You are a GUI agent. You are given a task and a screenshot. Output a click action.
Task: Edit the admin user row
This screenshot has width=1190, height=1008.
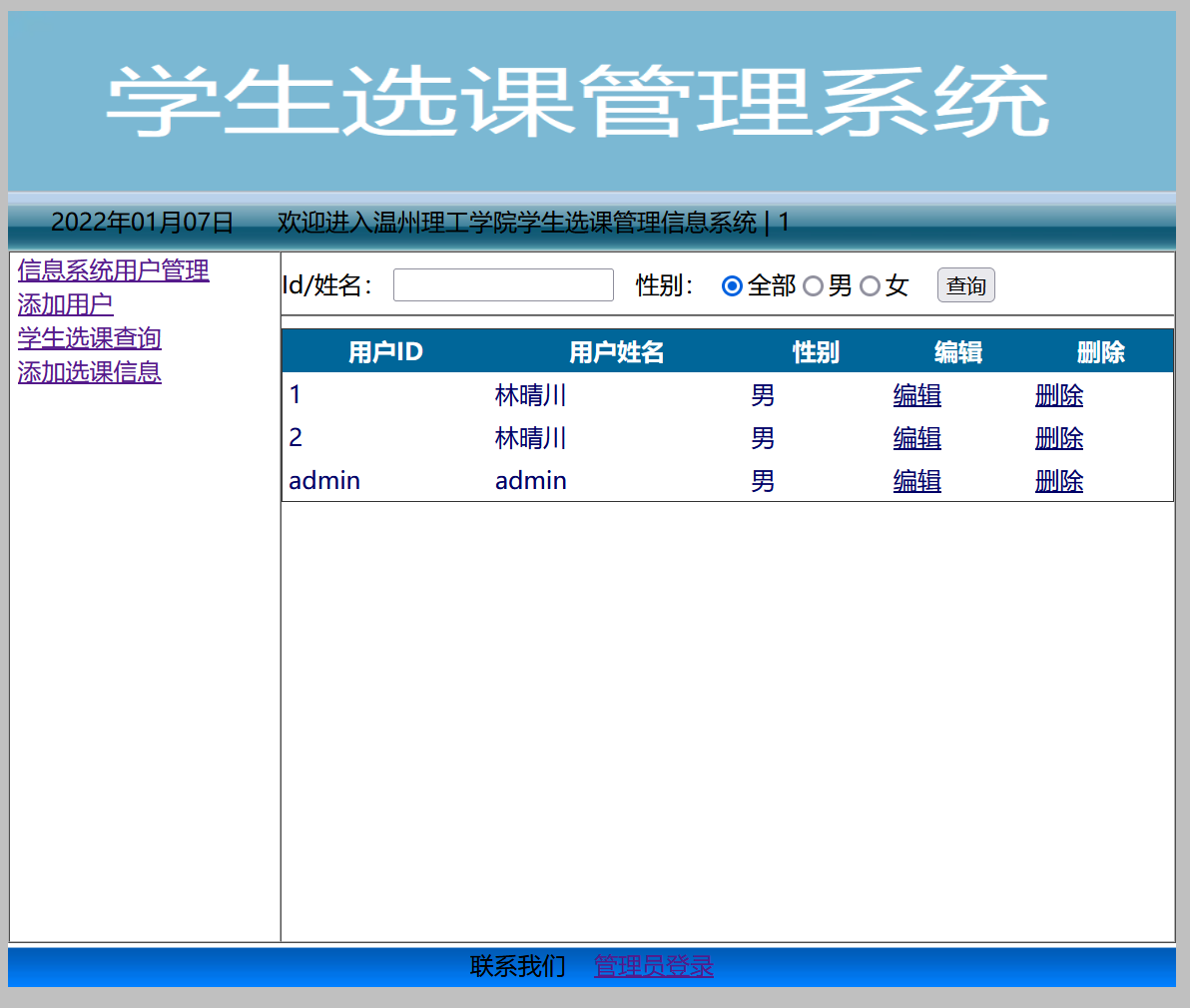[x=916, y=481]
